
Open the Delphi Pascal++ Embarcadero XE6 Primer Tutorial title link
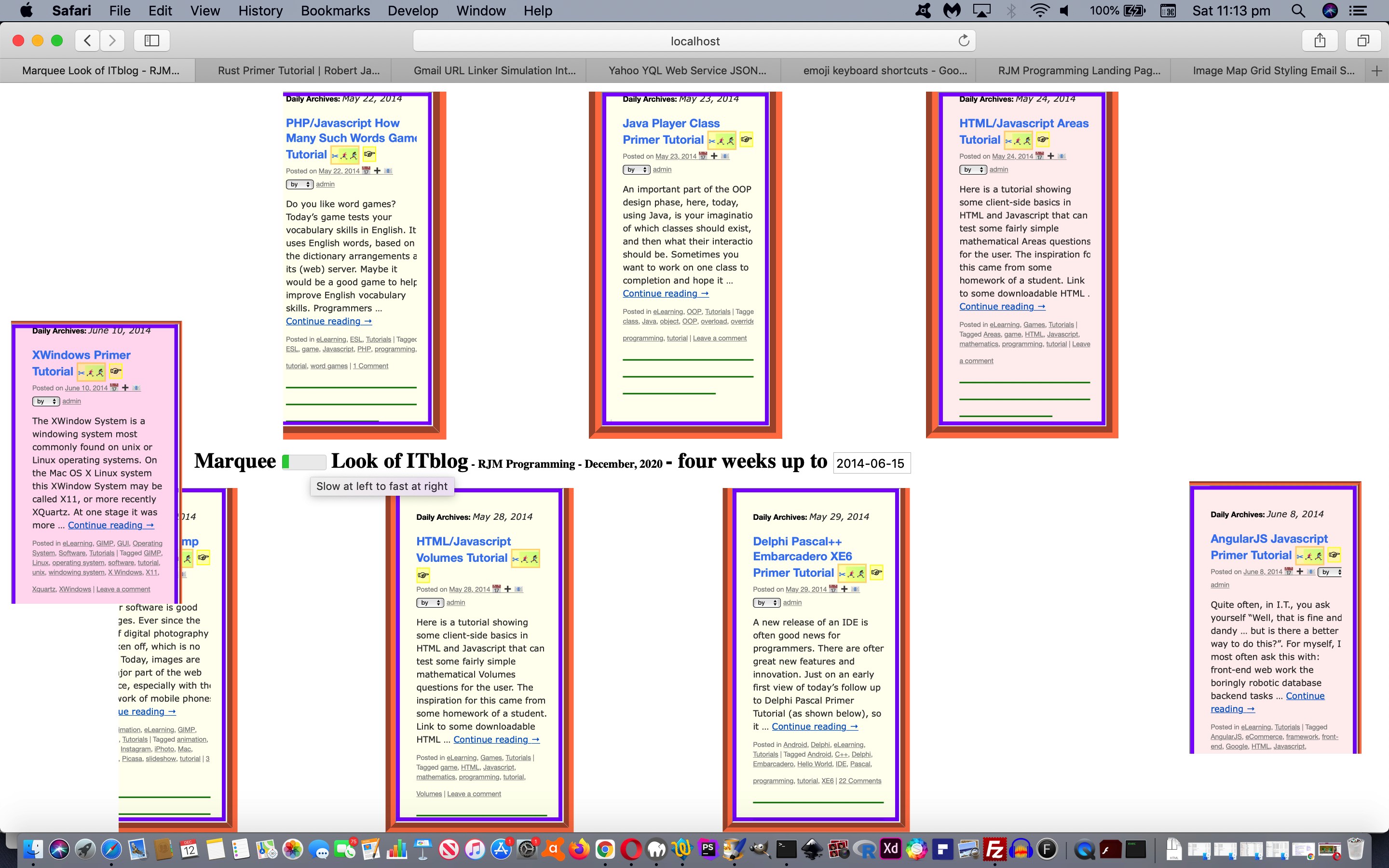pyautogui.click(x=802, y=556)
